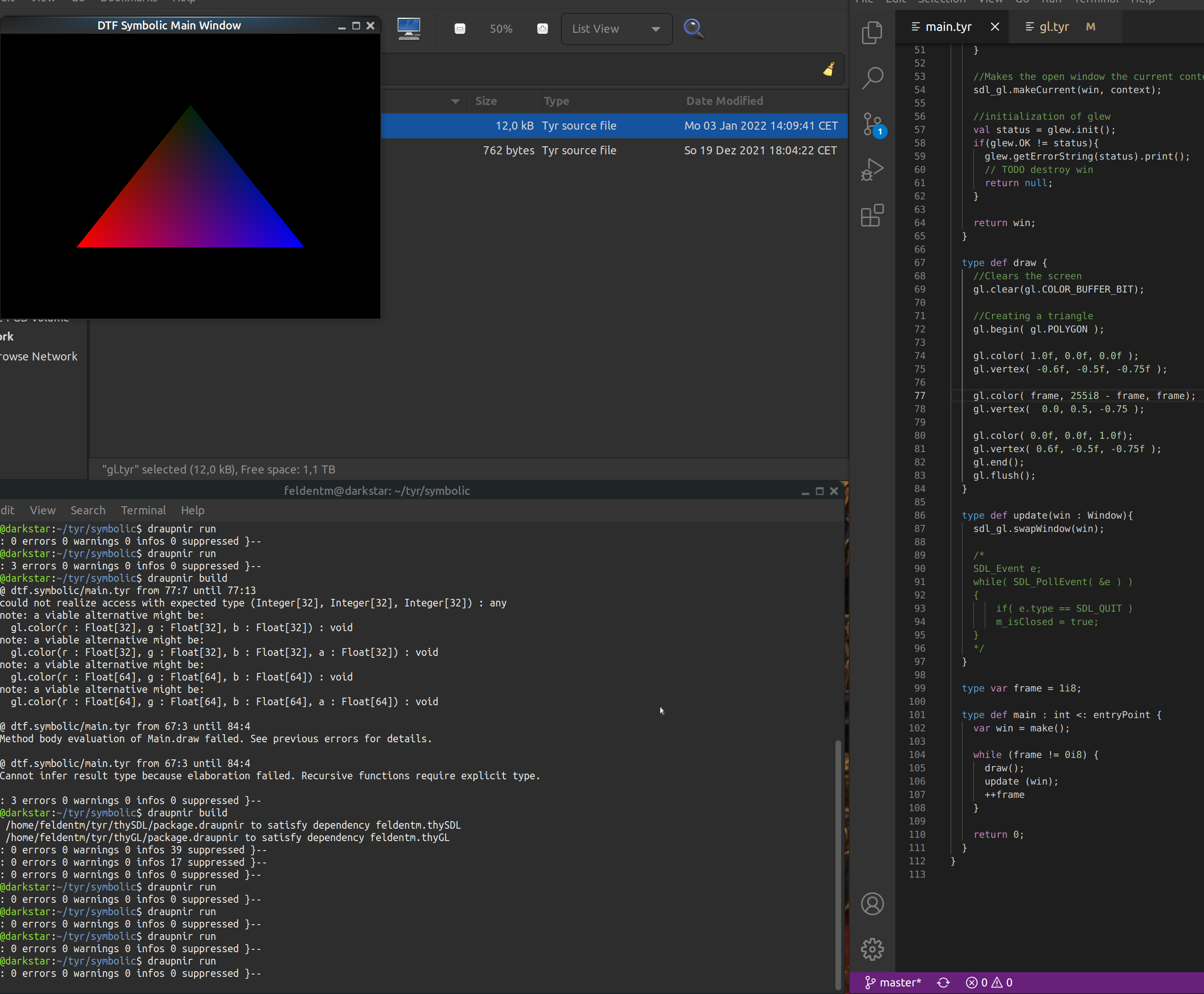Click the computer icon in the file manager toolbar
The width and height of the screenshot is (1204, 994).
pos(409,28)
